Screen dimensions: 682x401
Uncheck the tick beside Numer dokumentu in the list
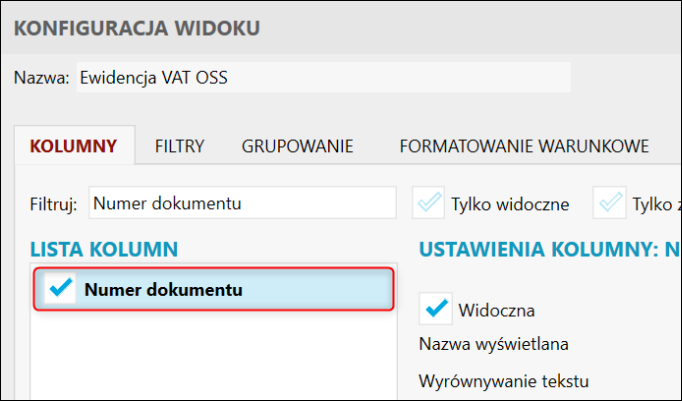62,289
